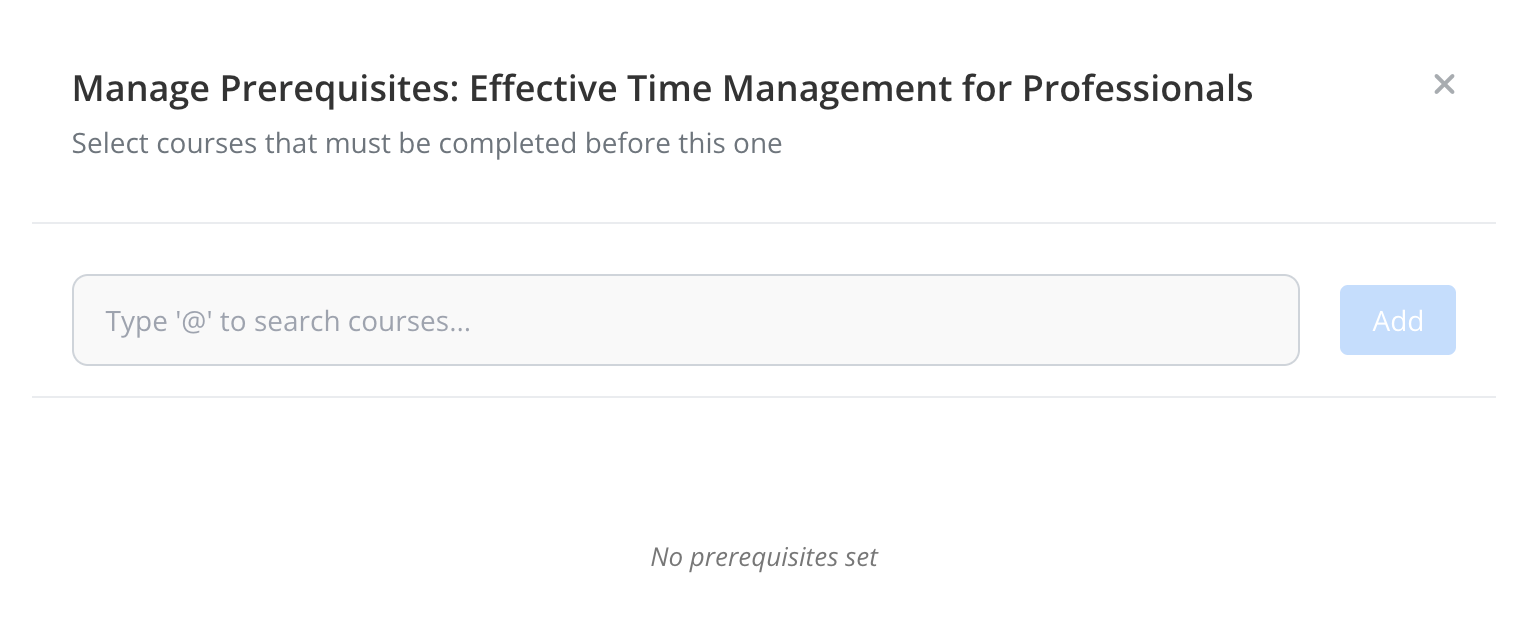The width and height of the screenshot is (1528, 630).
Task: Dismiss the dialog with the X icon
Action: click(1443, 85)
